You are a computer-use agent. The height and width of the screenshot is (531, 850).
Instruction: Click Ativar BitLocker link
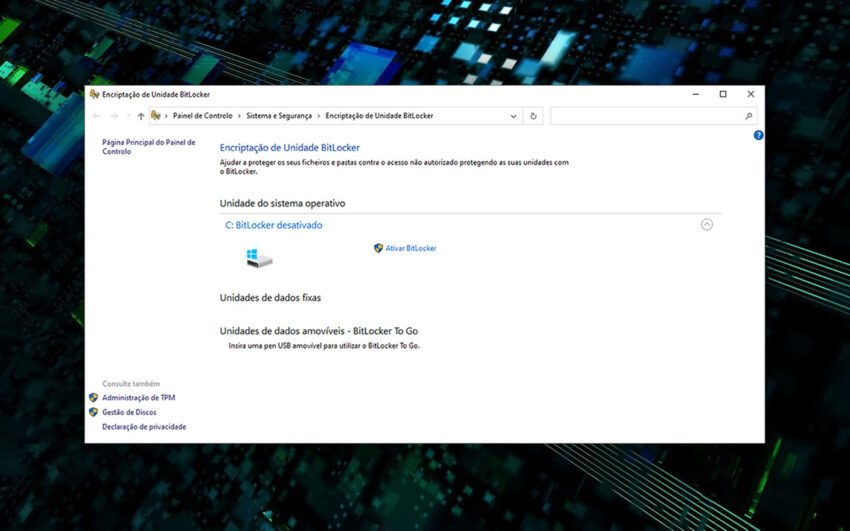click(410, 248)
